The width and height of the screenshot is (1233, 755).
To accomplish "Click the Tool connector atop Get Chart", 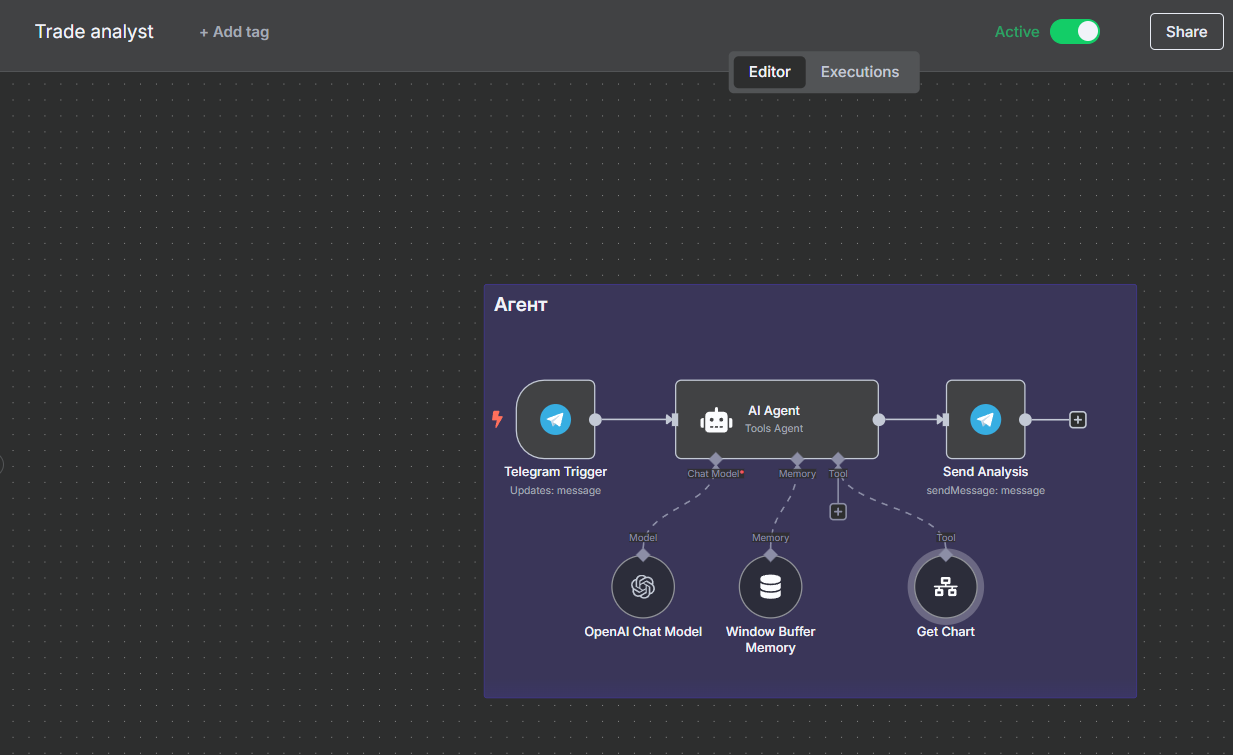I will [946, 554].
